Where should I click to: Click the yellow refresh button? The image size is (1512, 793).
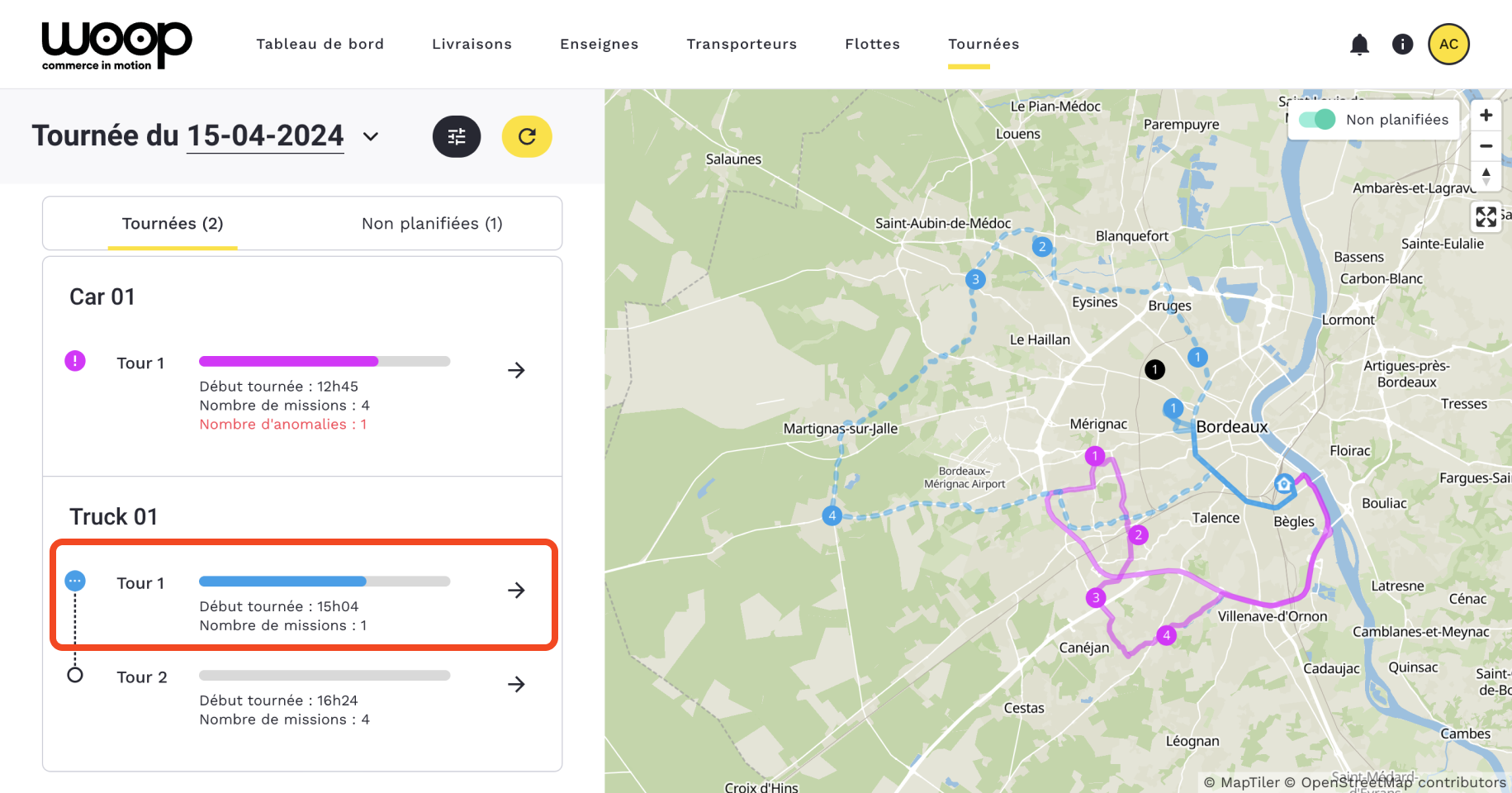click(527, 137)
